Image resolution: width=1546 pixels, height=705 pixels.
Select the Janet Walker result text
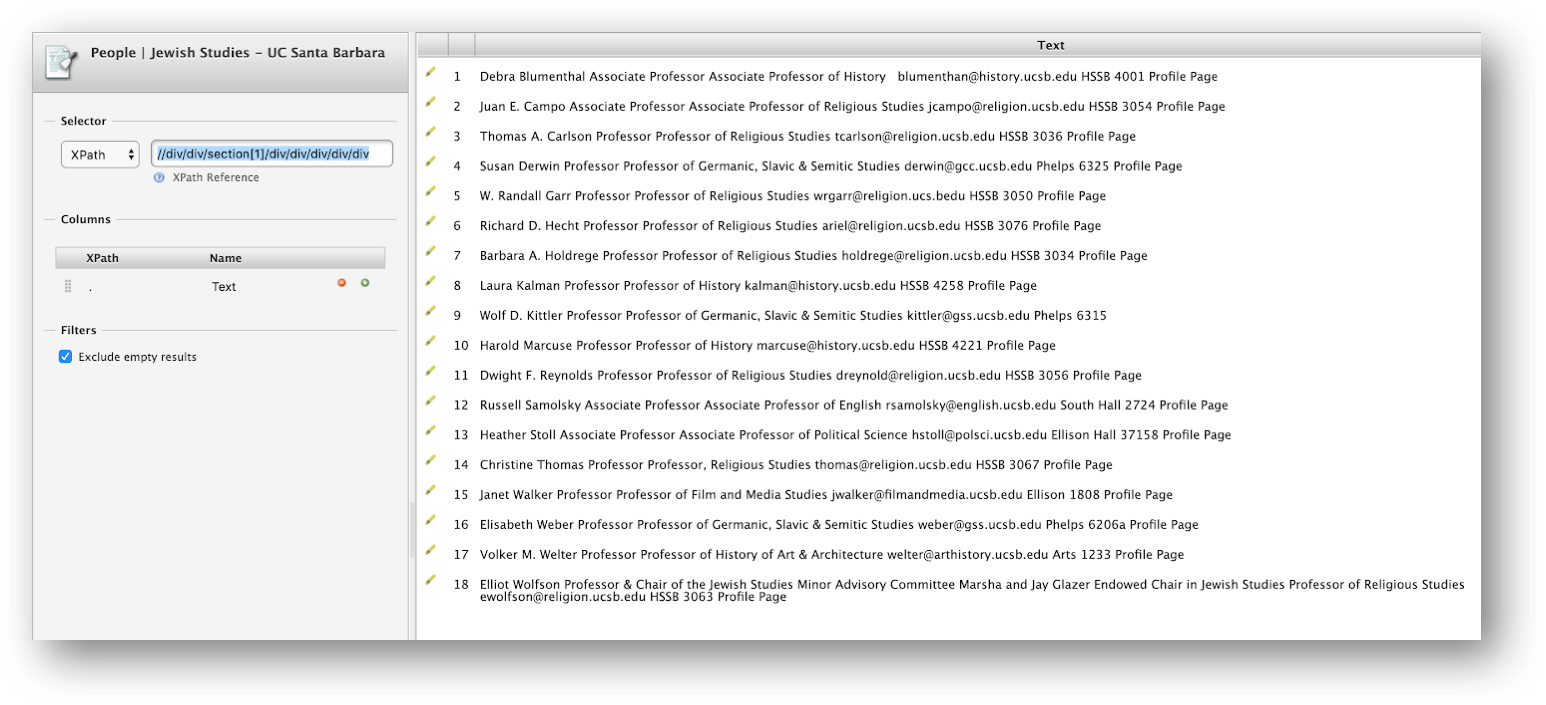(x=826, y=495)
